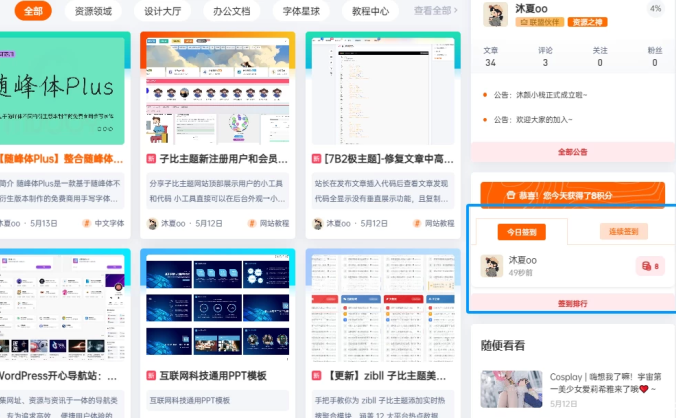Screen dimensions: 676x418
Task: Click the 8 points coin badge
Action: (650, 266)
